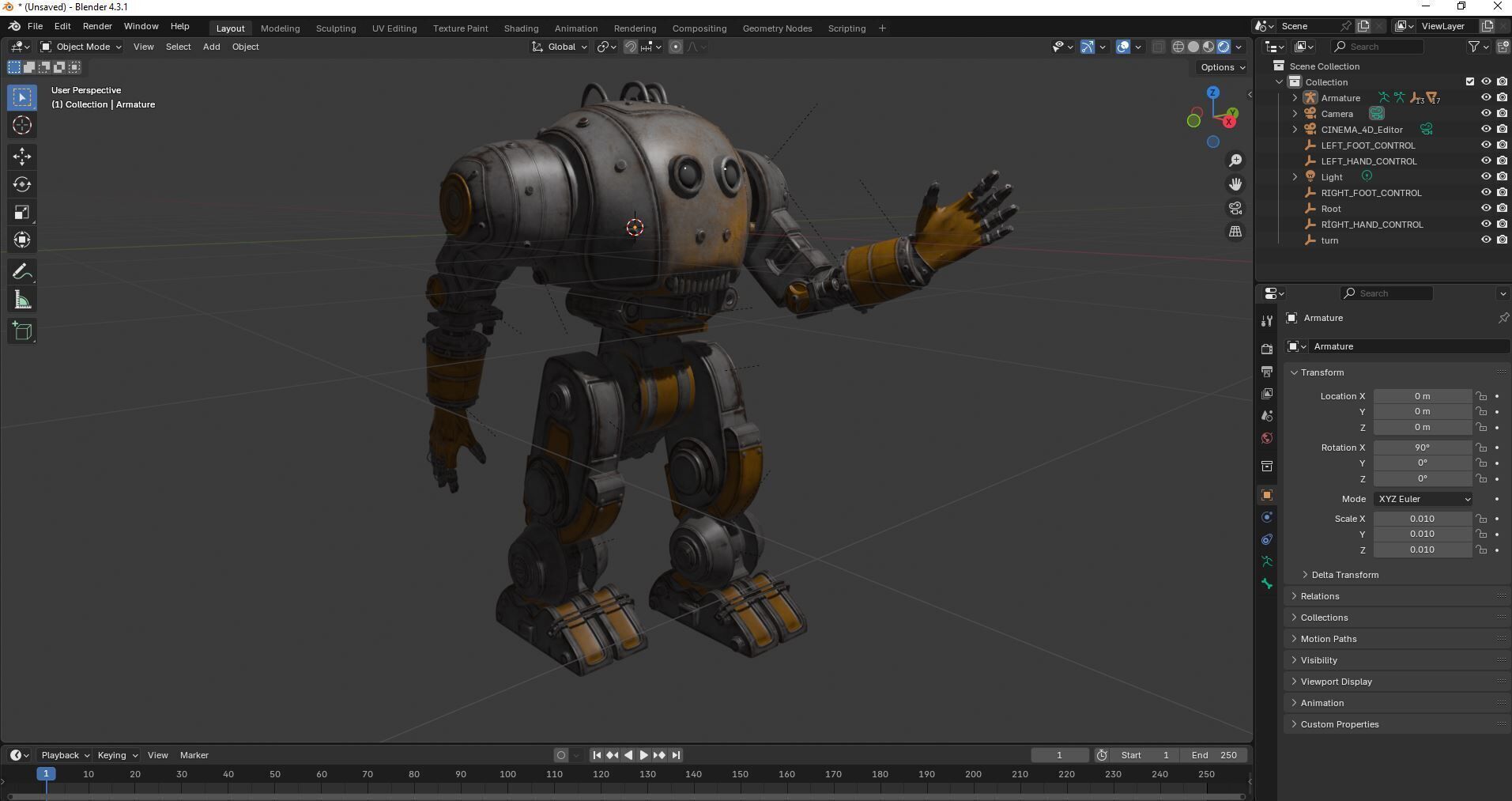This screenshot has height=801, width=1512.
Task: Open the Bone properties tab
Action: click(1267, 584)
